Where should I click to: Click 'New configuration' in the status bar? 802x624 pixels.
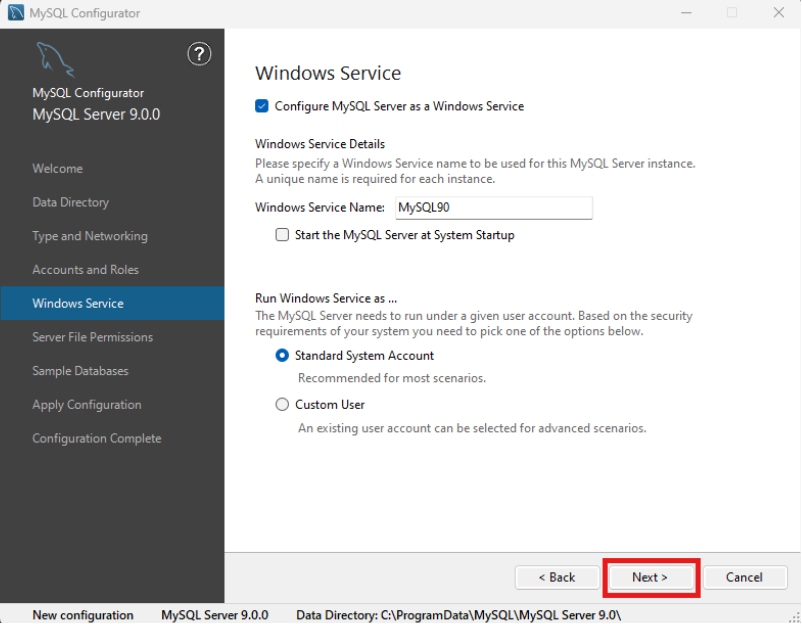click(83, 615)
